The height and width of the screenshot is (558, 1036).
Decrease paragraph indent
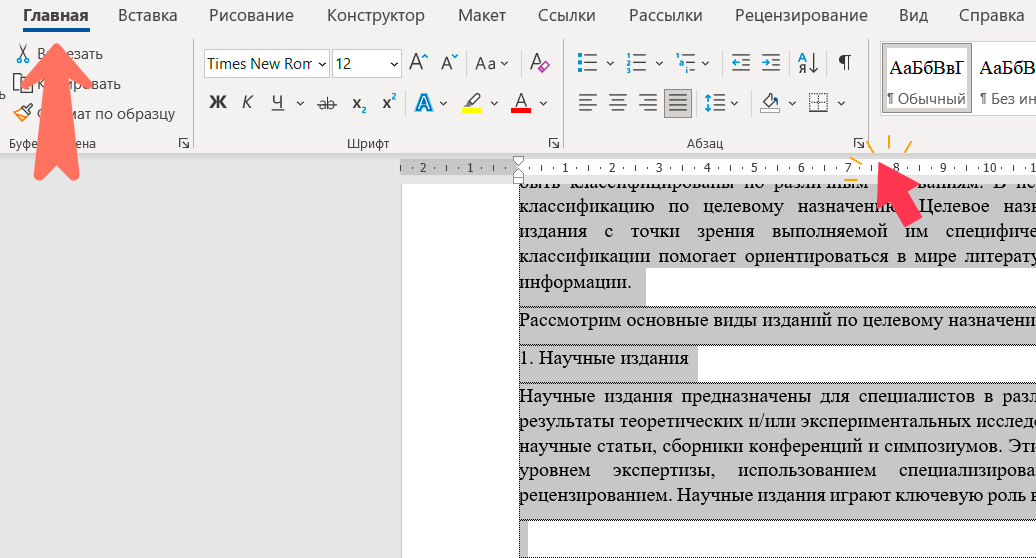[x=741, y=63]
